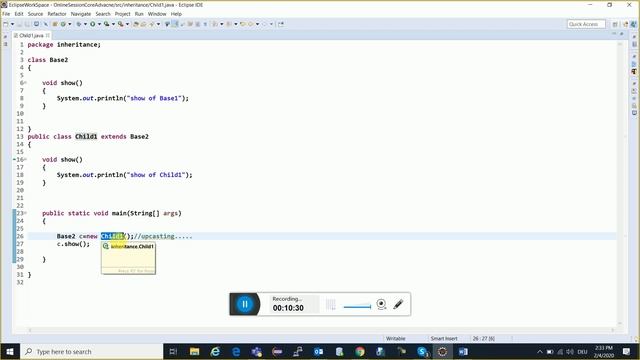640x360 pixels.
Task: Open the Window menu
Action: (x=157, y=14)
